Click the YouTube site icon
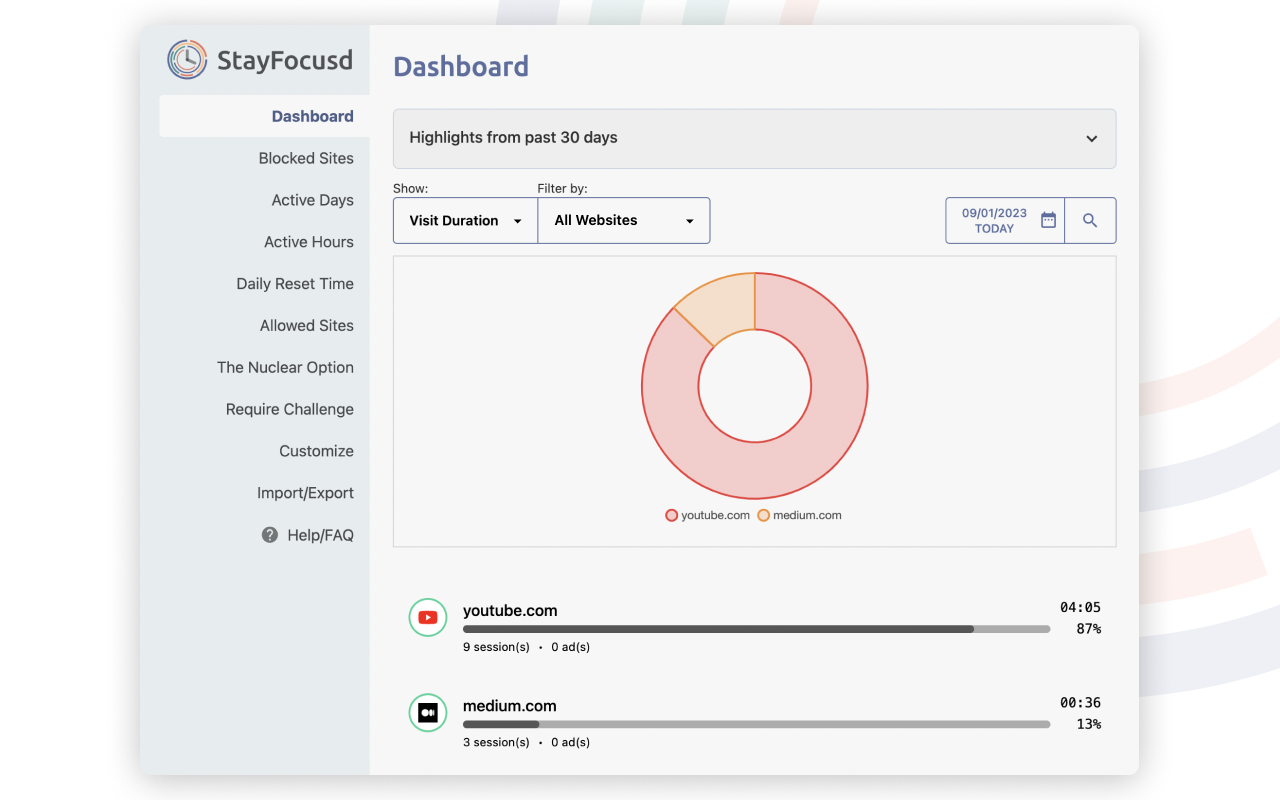 [x=428, y=617]
